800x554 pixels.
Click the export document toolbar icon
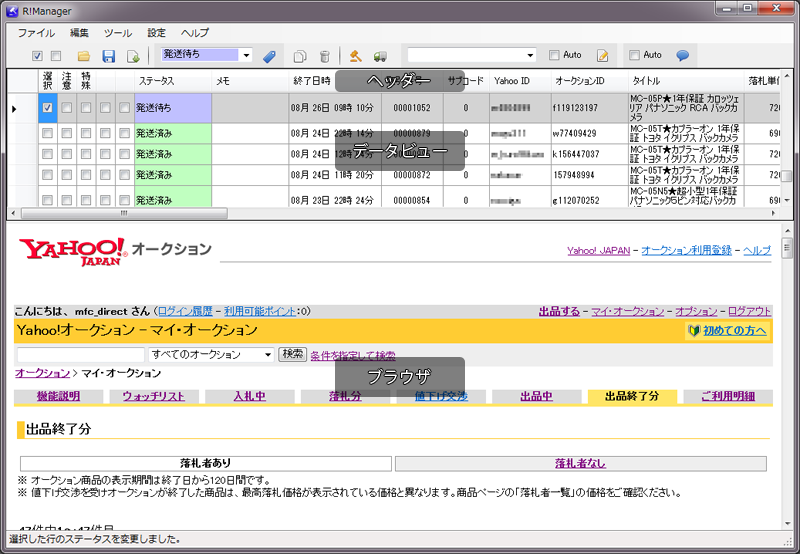click(133, 56)
